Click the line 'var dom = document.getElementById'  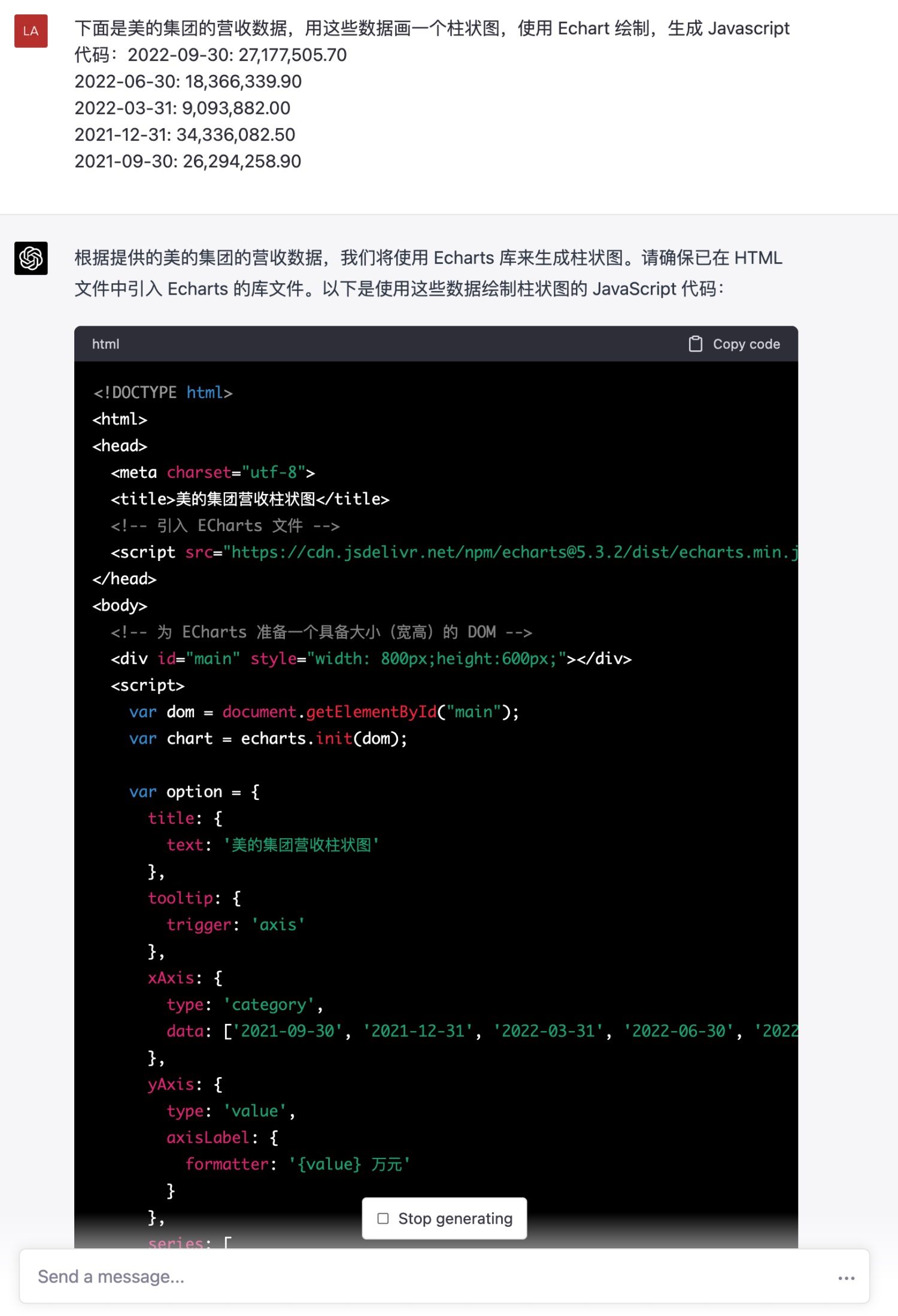(x=324, y=712)
